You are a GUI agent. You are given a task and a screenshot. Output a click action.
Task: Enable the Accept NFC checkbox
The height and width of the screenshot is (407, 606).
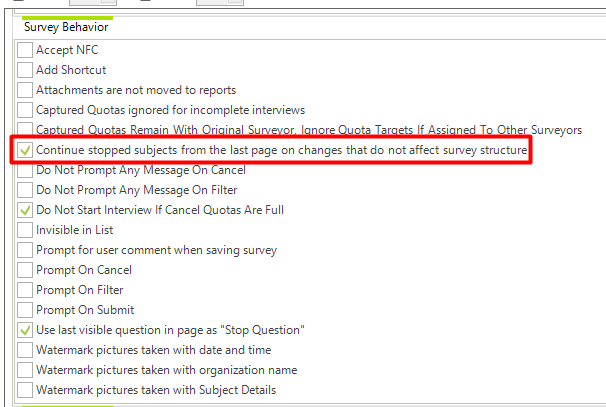(x=25, y=50)
